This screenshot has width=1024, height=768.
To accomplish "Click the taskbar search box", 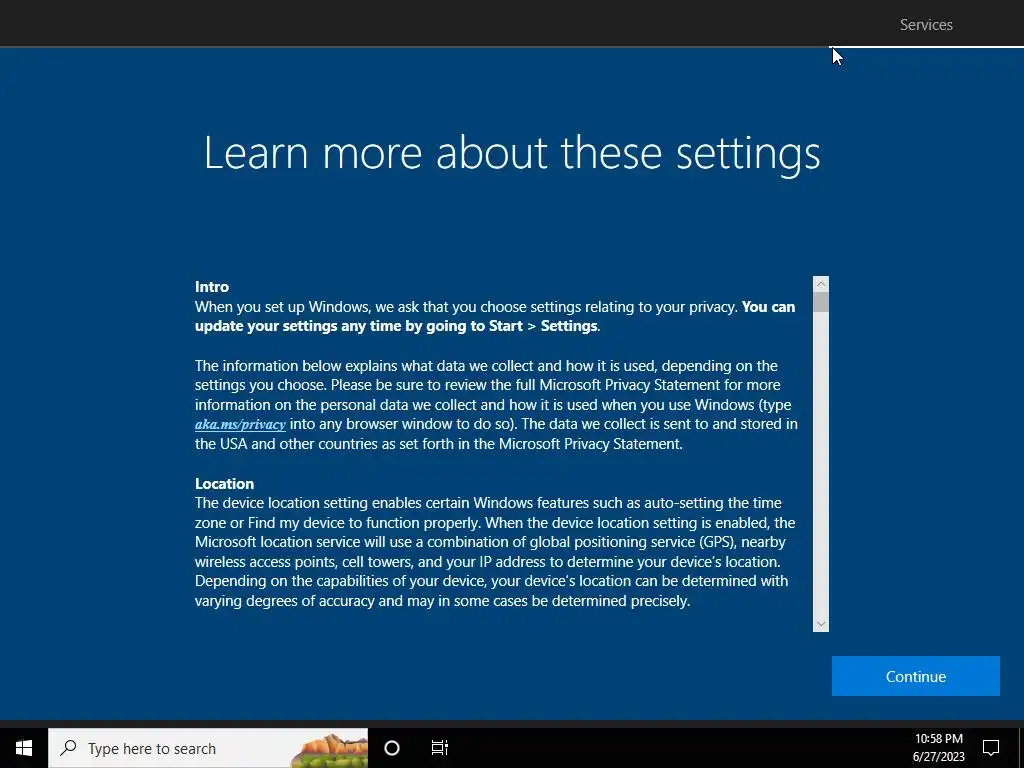I will pos(208,748).
